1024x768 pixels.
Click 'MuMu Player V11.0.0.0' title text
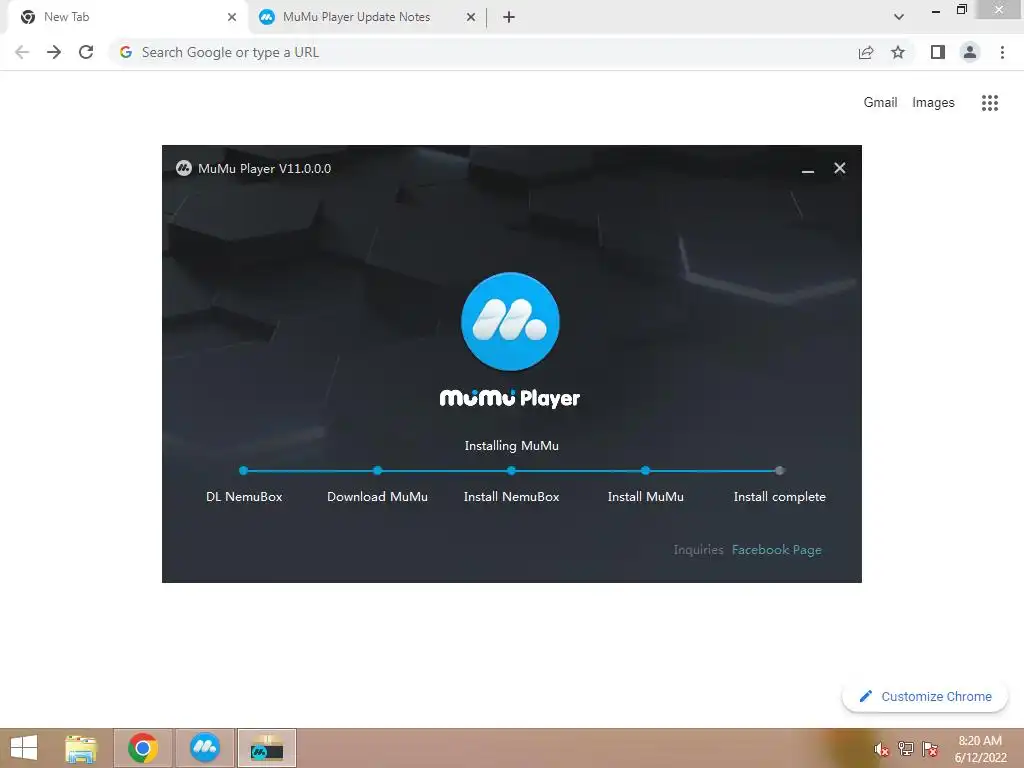264,168
